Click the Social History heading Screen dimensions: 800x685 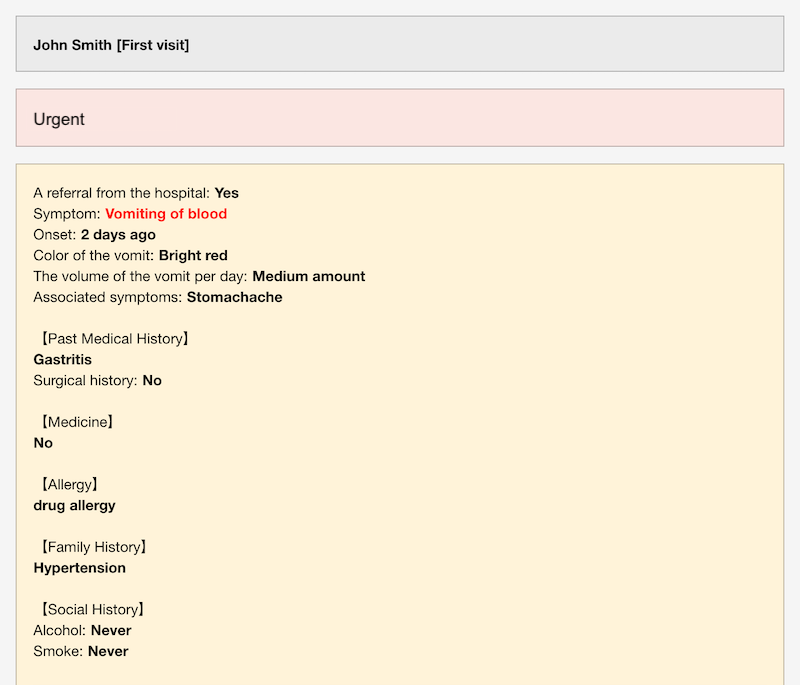click(92, 609)
